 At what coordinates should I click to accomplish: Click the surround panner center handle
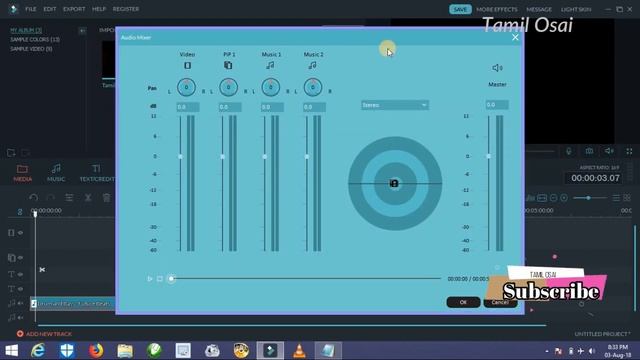(x=394, y=183)
